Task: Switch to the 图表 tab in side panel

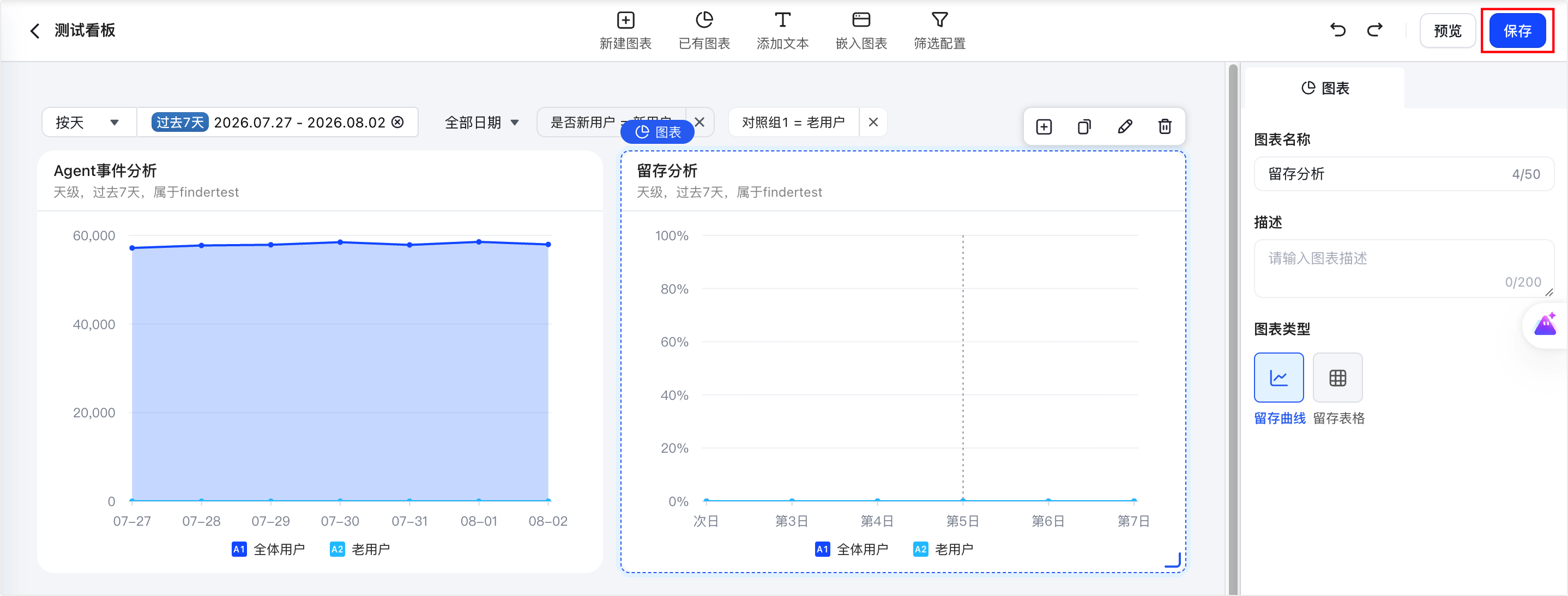Action: tap(1325, 88)
